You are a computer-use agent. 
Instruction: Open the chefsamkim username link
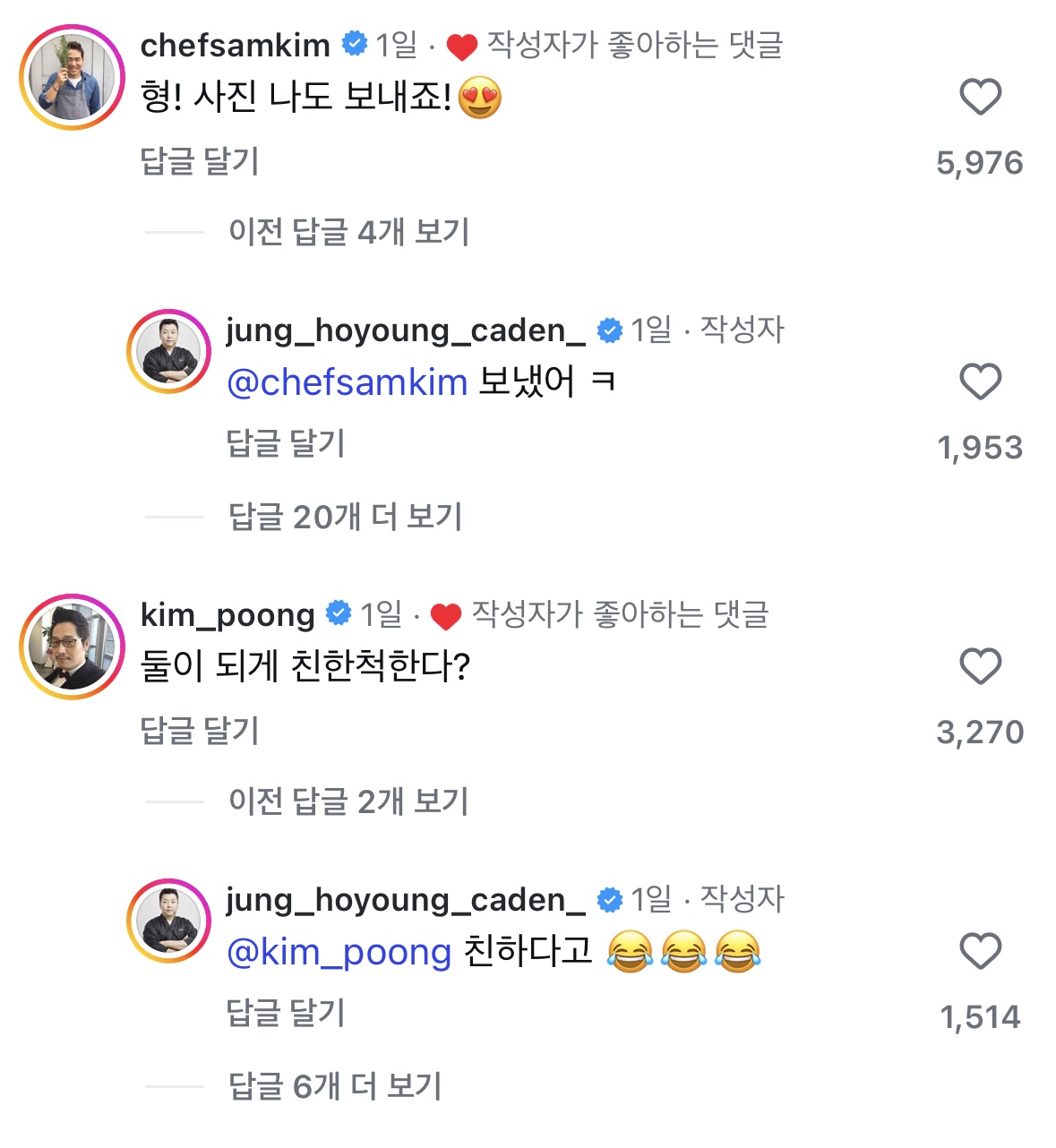[236, 45]
